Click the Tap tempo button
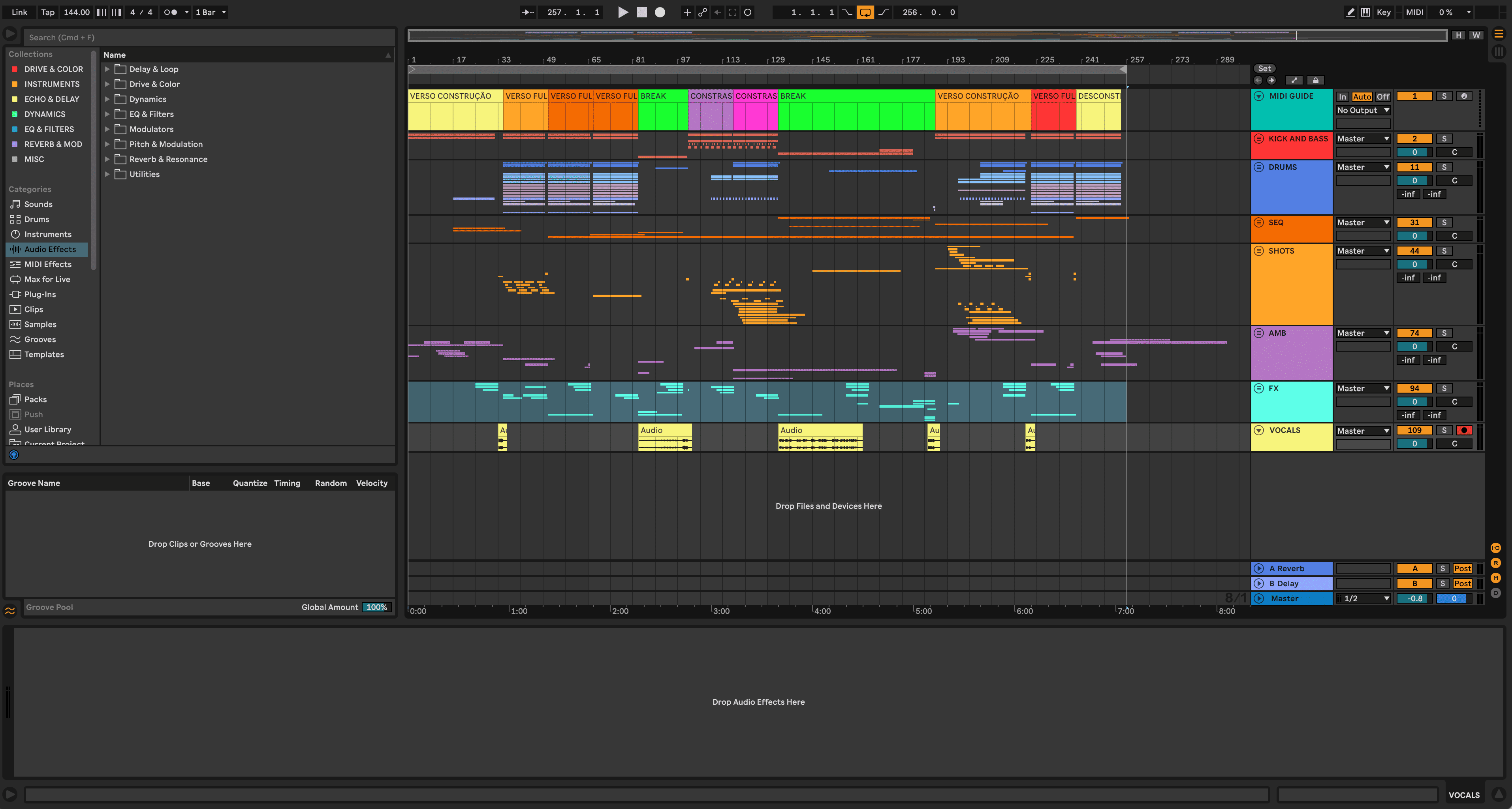 coord(47,12)
